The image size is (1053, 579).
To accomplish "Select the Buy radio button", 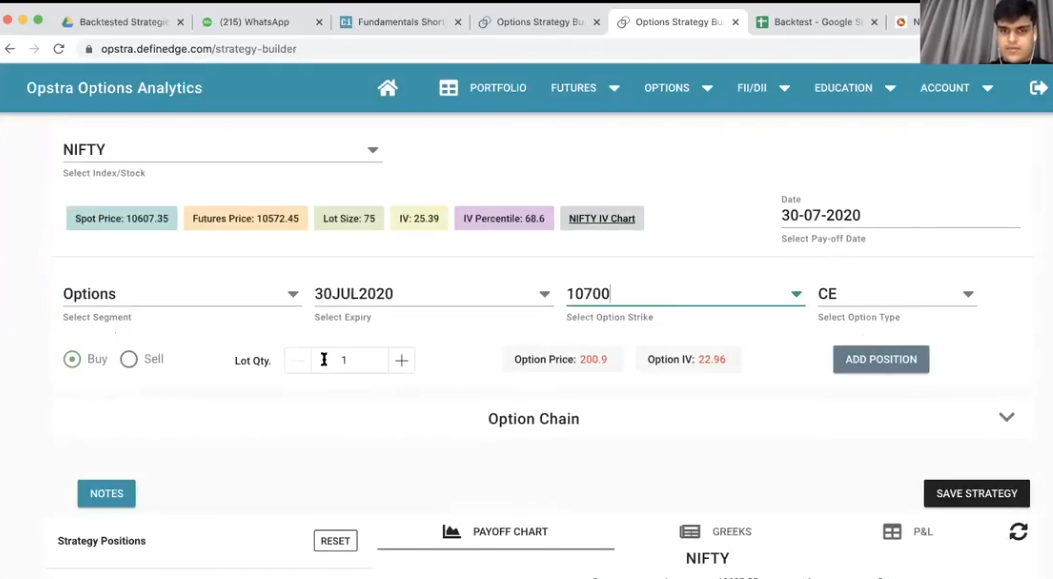I will 72,359.
